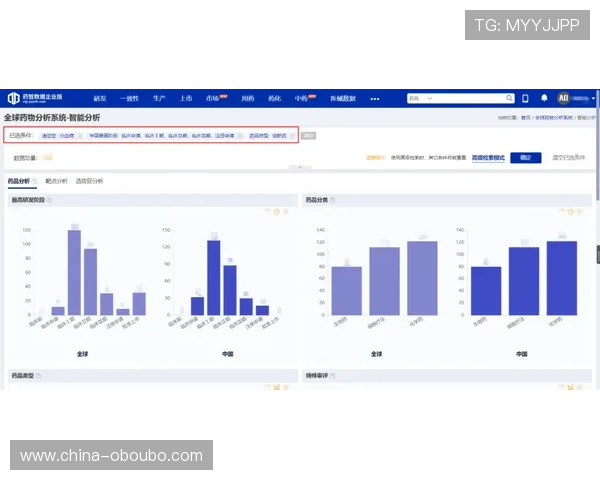Click tallest bar in 全球 research stage chart
This screenshot has width=600, height=480.
[74, 273]
